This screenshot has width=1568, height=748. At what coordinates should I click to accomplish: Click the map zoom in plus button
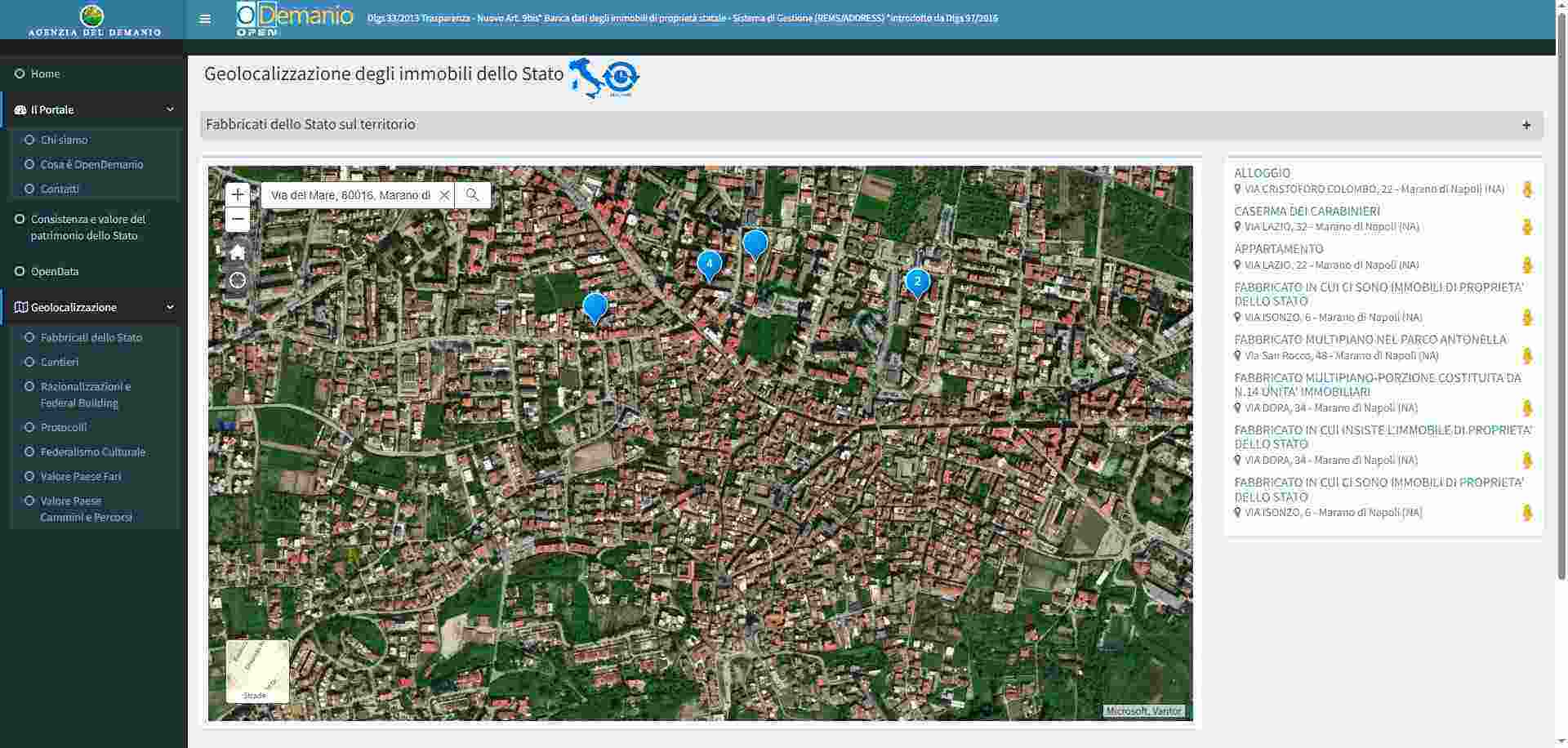click(238, 194)
